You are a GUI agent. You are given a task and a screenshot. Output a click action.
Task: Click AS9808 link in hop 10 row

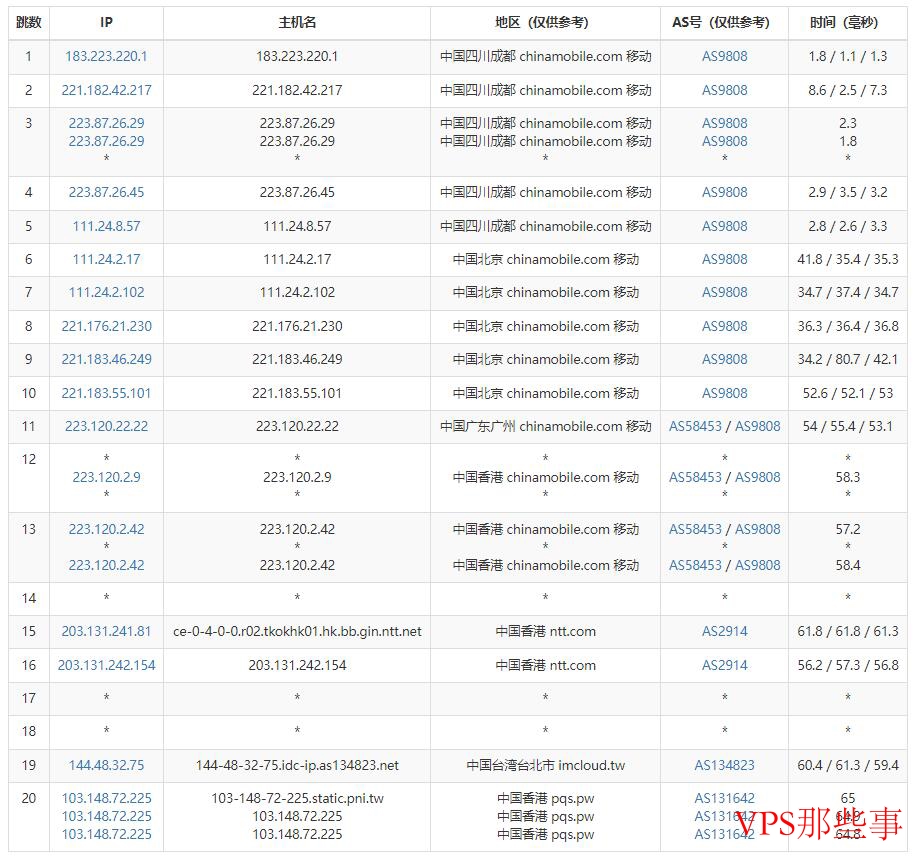(x=725, y=394)
